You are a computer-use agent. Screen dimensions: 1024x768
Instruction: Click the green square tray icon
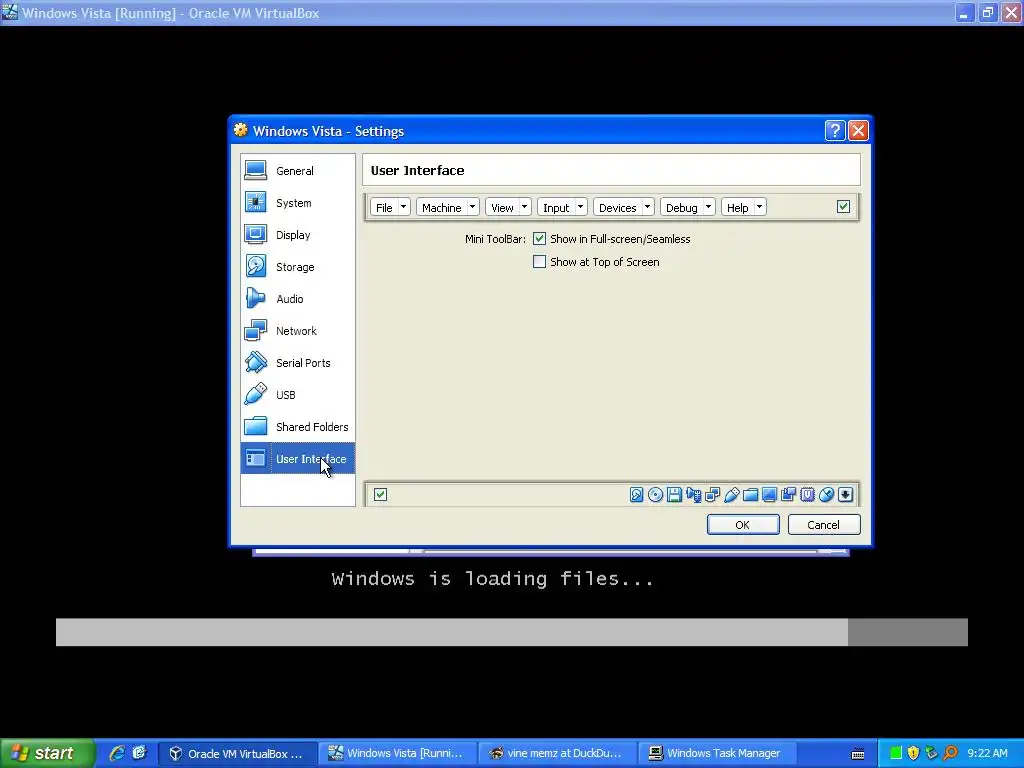tap(896, 753)
